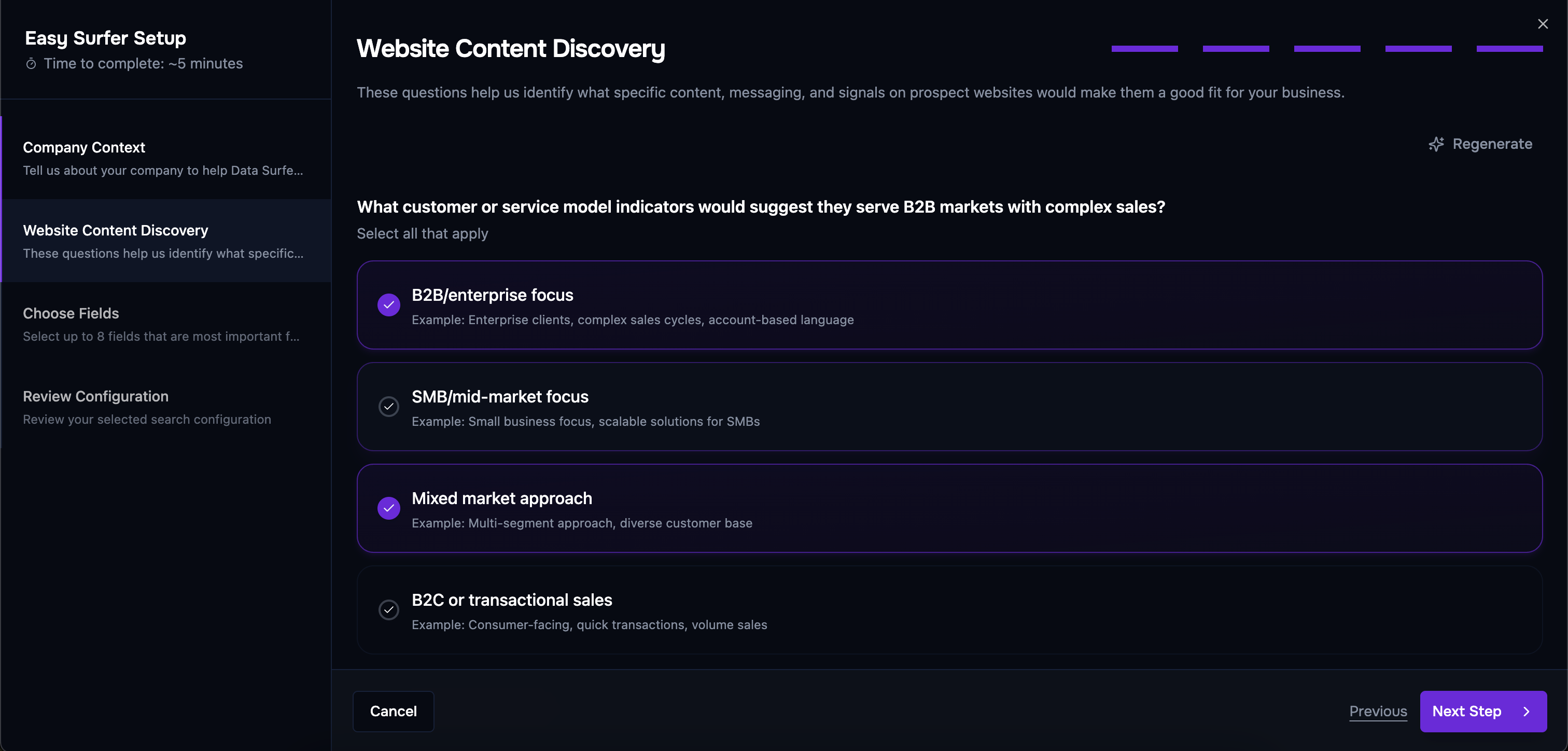
Task: Click the timer icon beside time to complete
Action: point(31,64)
